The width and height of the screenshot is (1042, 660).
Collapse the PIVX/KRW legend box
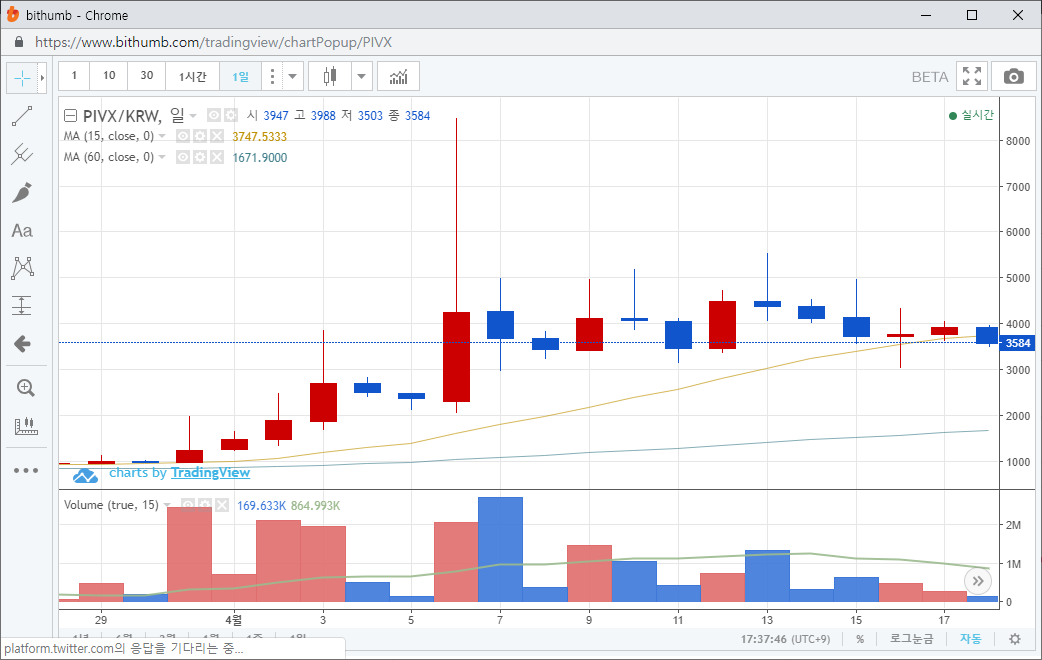(70, 116)
